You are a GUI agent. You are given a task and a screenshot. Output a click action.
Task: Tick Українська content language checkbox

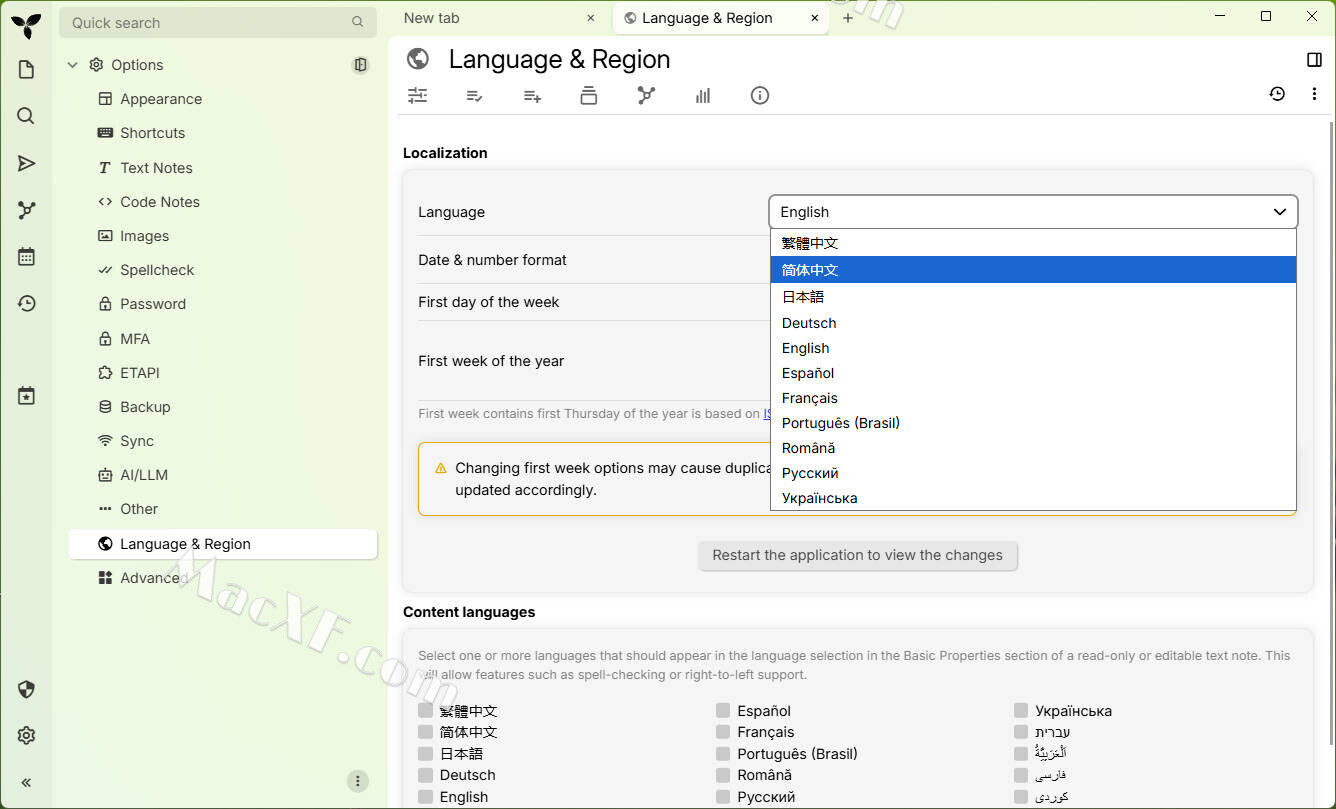tap(1021, 711)
